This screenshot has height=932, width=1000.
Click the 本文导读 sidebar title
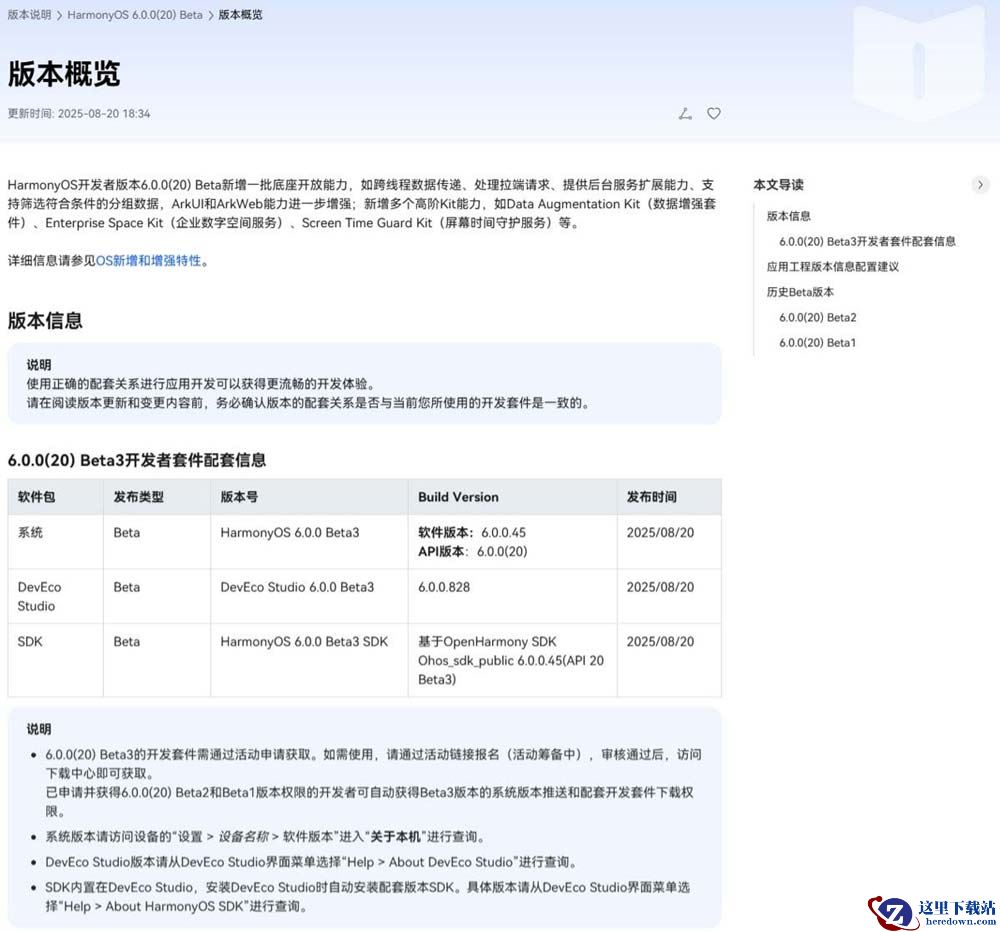coord(778,185)
